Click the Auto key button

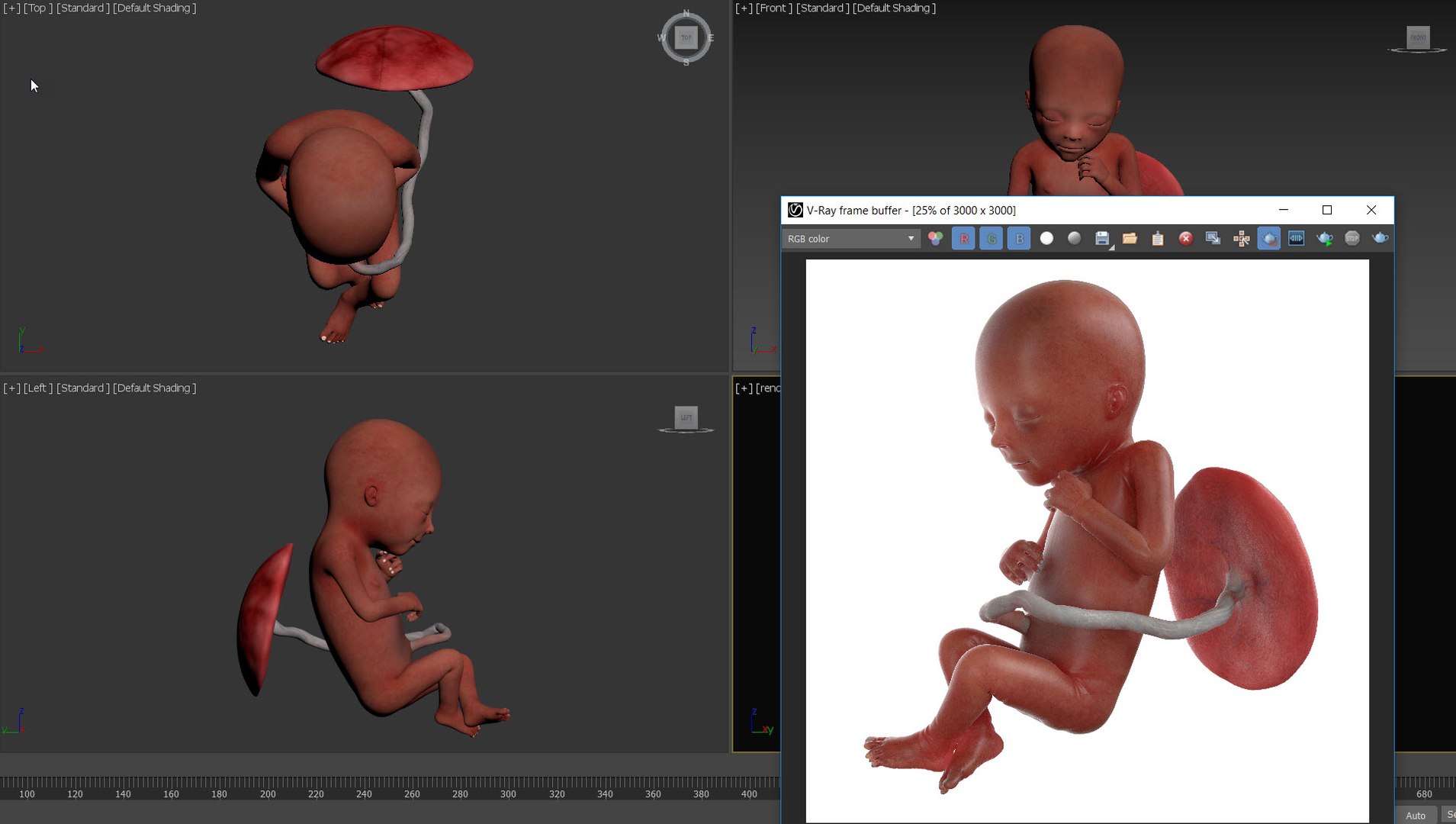(1416, 815)
